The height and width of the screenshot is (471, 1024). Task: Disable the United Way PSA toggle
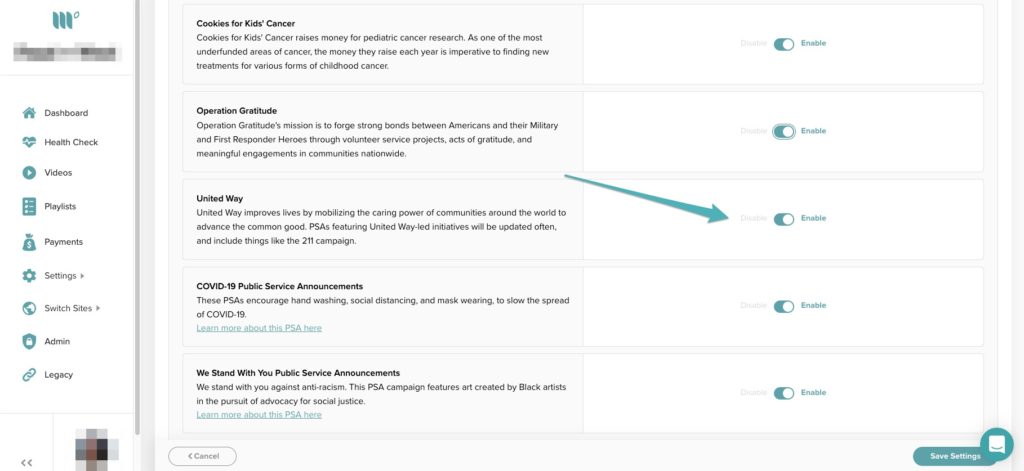tap(783, 219)
